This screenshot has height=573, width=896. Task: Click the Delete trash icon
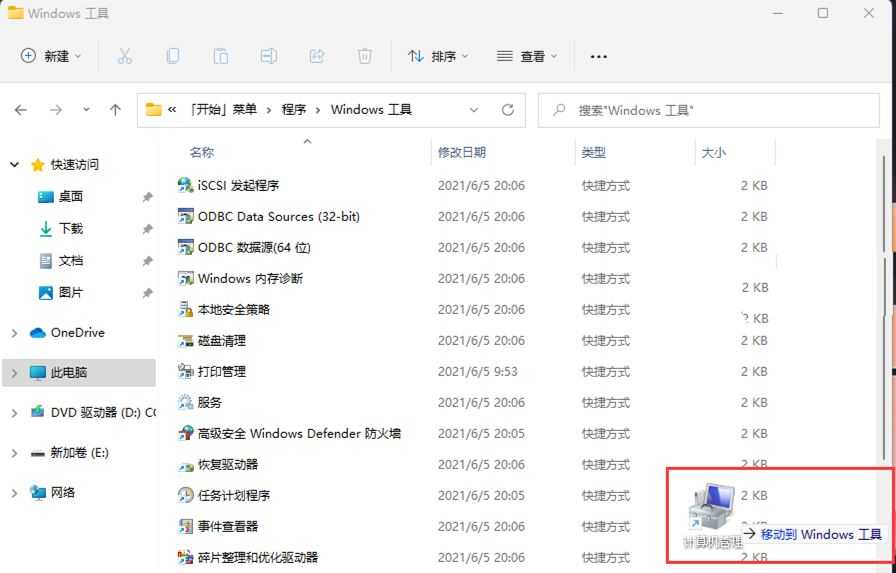tap(365, 56)
